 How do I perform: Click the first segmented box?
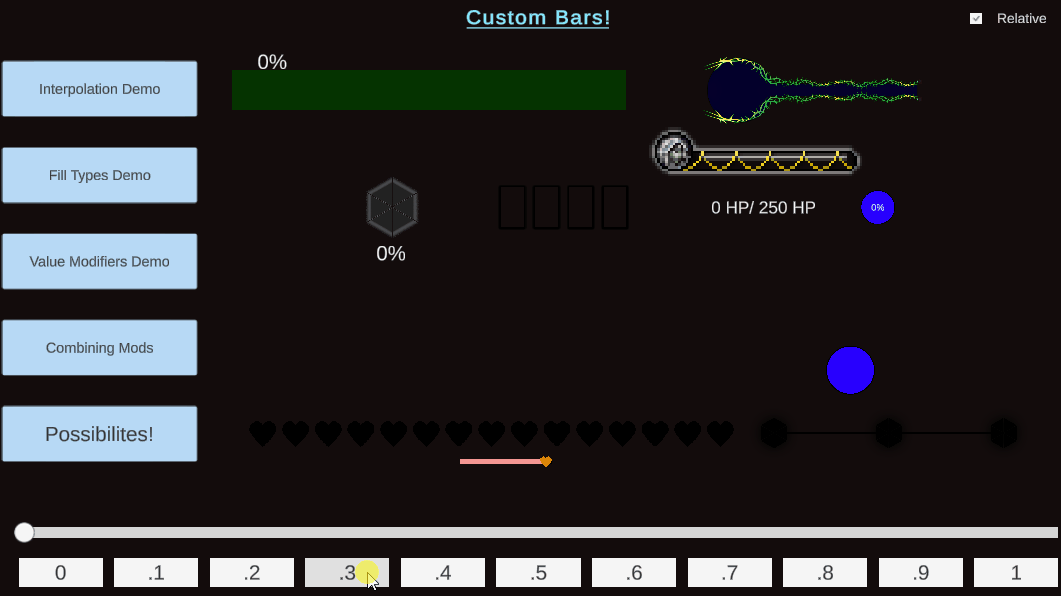coord(512,207)
